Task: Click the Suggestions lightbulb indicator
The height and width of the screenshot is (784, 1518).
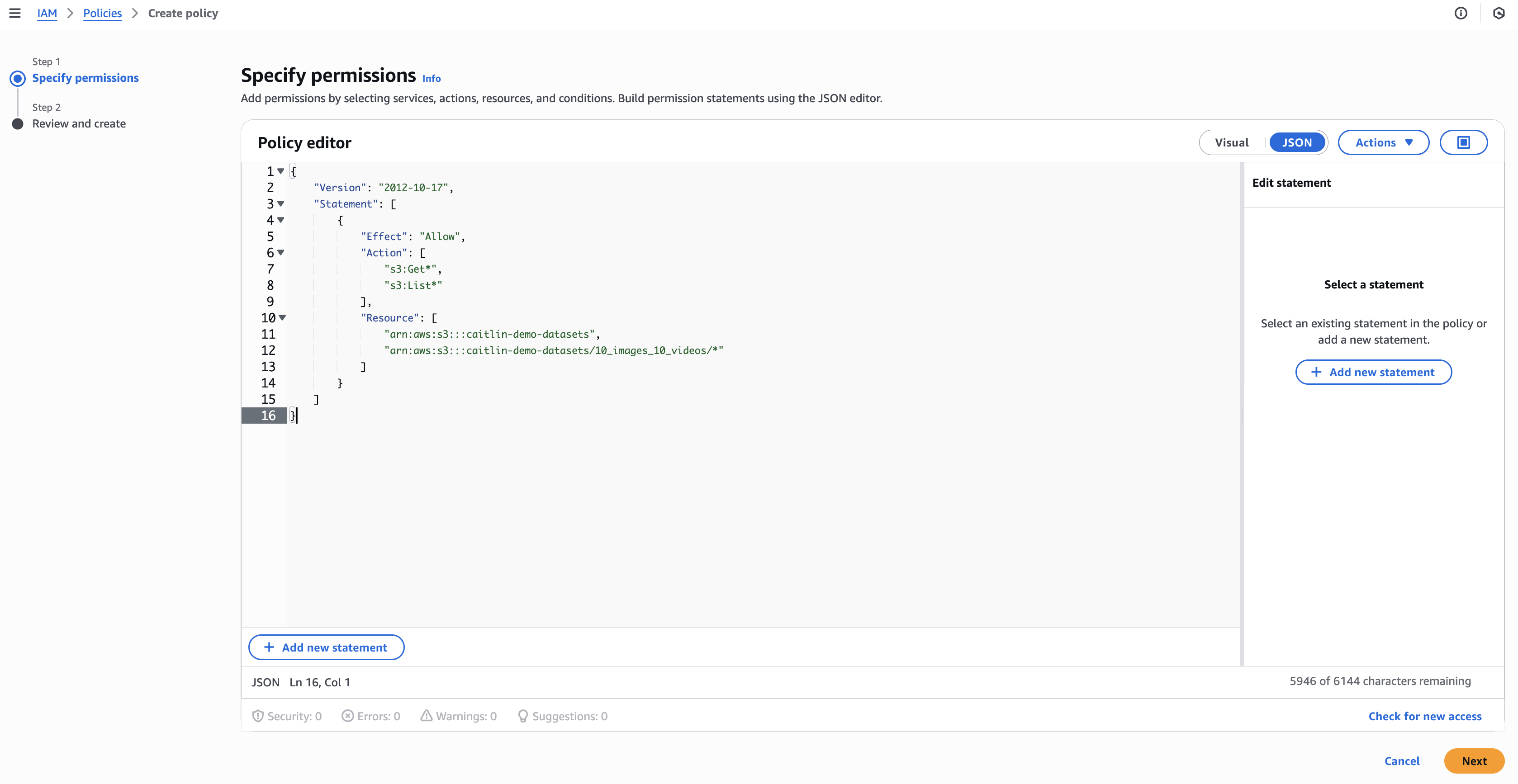Action: (562, 716)
